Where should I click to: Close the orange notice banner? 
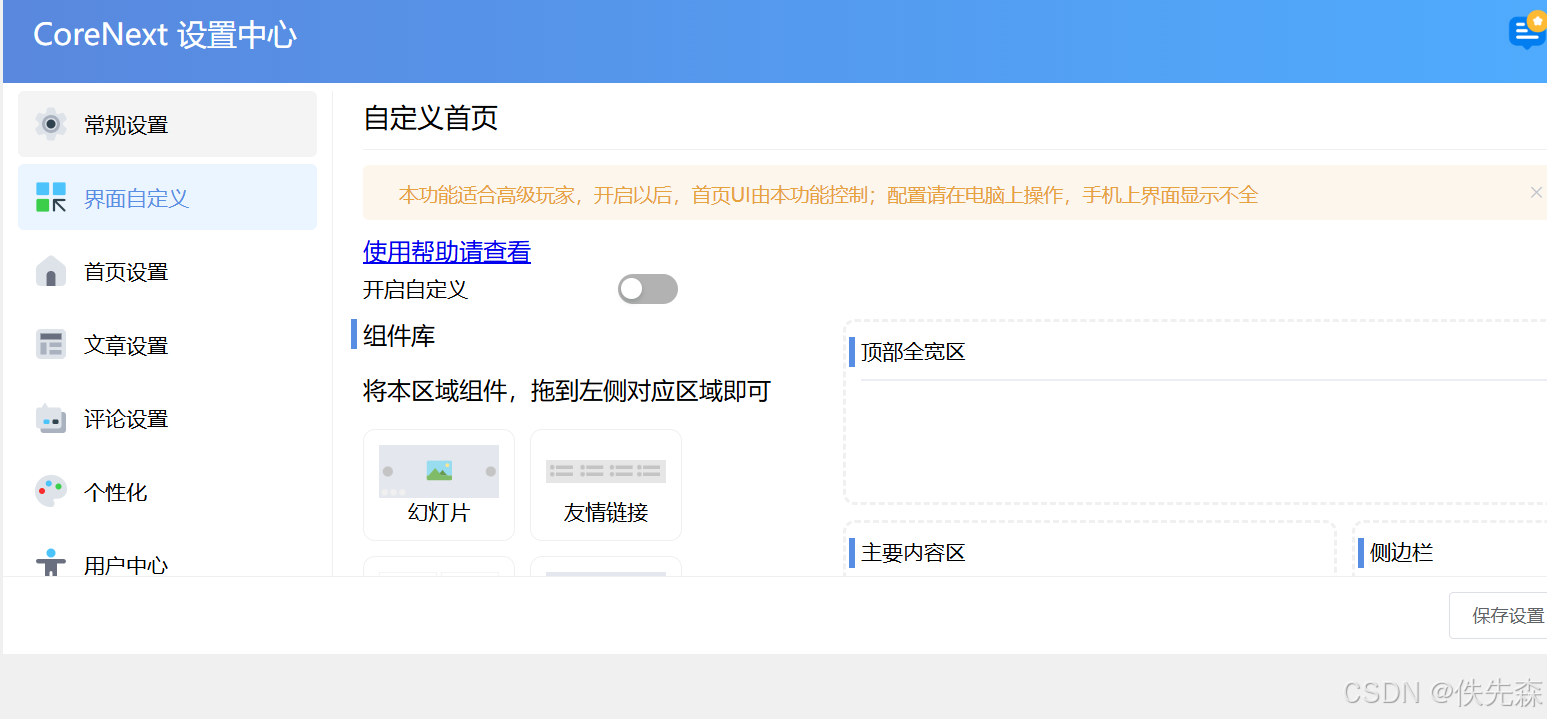point(1536,192)
